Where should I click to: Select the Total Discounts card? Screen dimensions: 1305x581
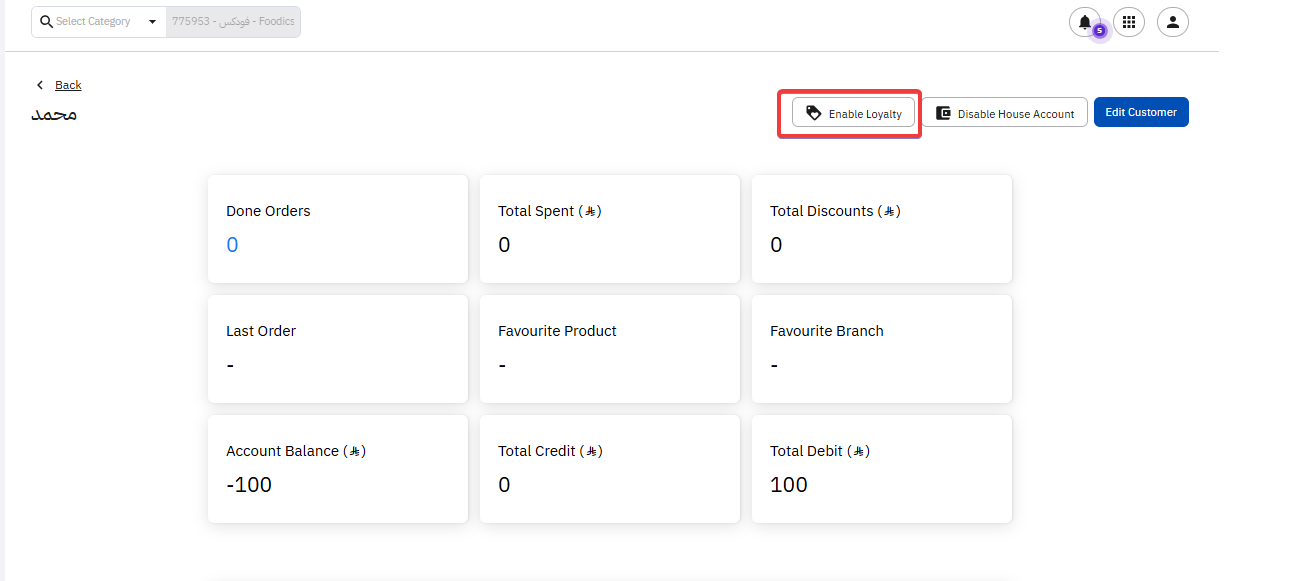tap(881, 229)
